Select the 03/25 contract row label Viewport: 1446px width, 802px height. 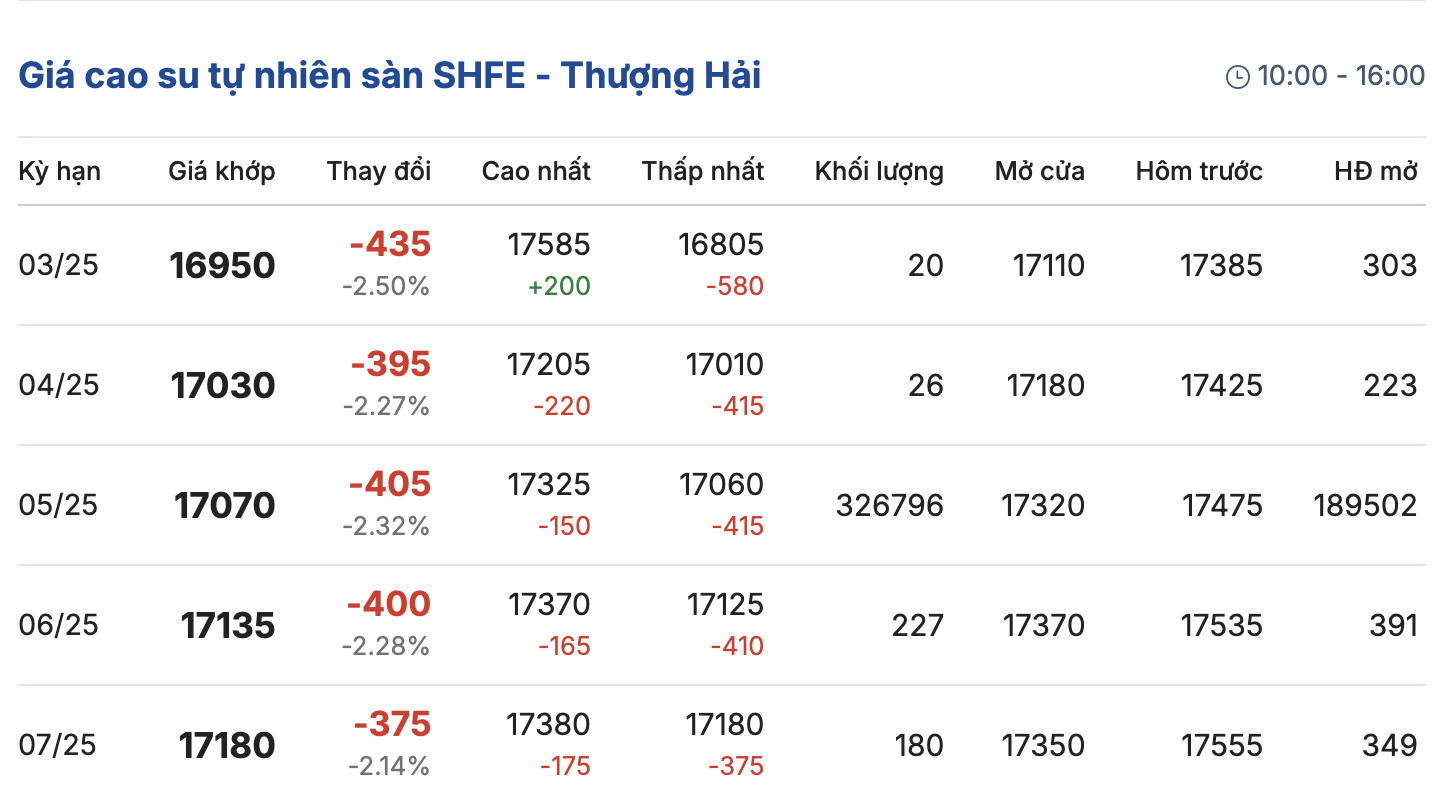pyautogui.click(x=59, y=266)
